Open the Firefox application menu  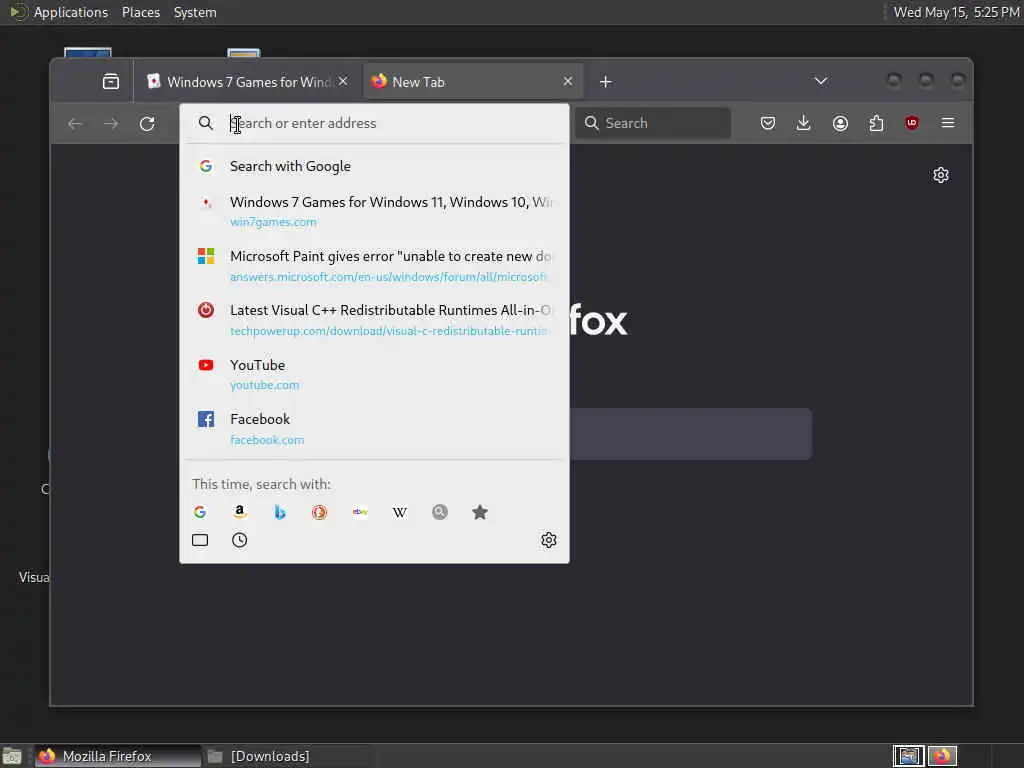coord(948,123)
